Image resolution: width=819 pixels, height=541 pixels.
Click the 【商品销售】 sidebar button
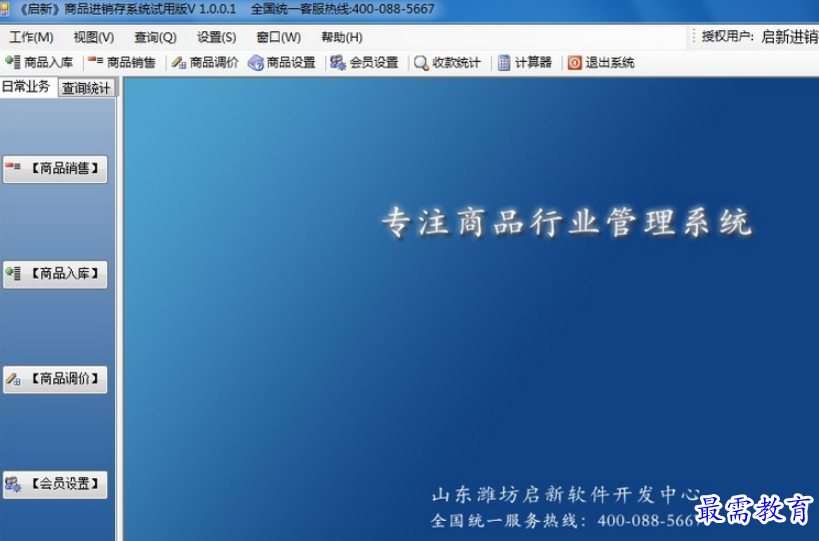click(55, 169)
